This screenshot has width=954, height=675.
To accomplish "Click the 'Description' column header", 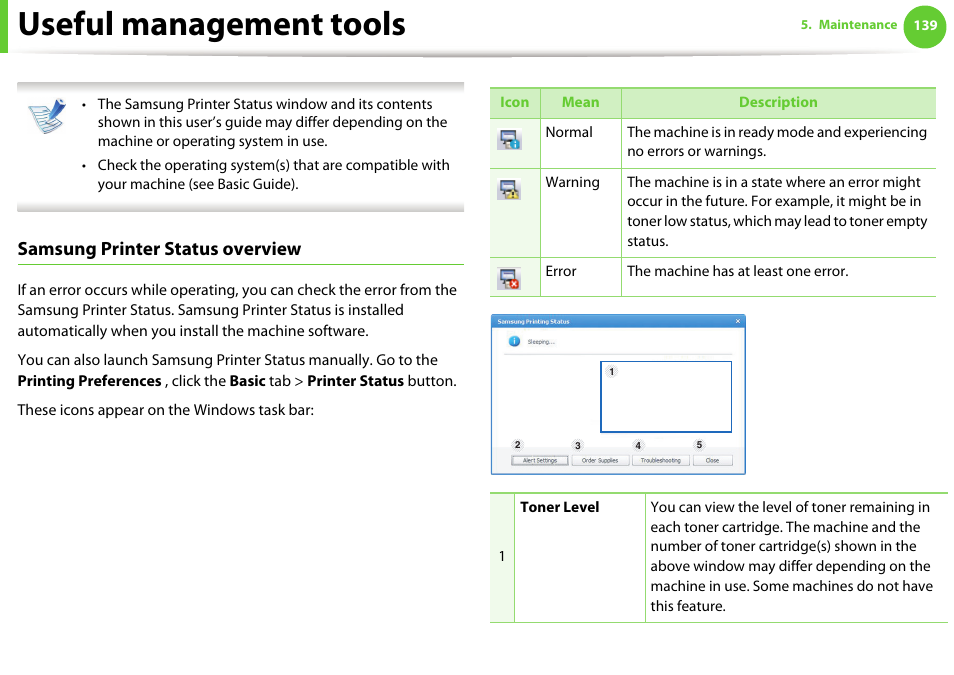I will [x=778, y=102].
